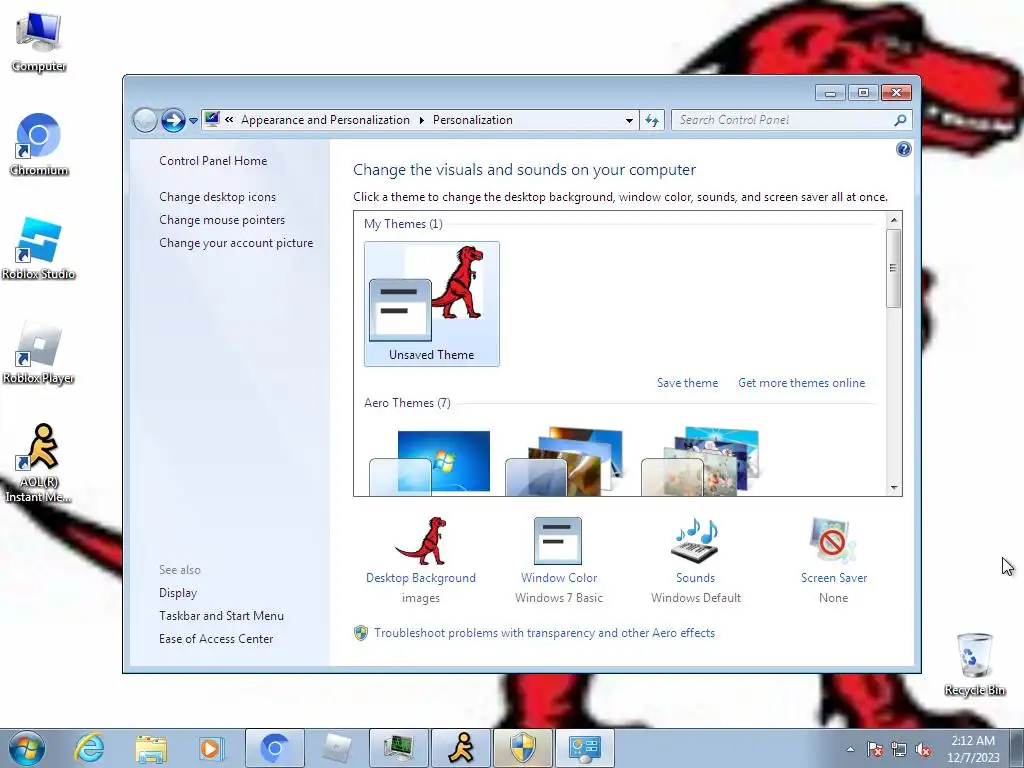
Task: Click the Show desktop strip
Action: pos(1017,748)
